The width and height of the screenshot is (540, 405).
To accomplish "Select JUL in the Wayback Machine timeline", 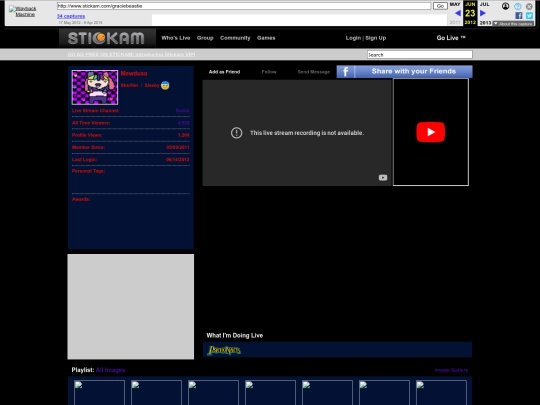I will [485, 4].
